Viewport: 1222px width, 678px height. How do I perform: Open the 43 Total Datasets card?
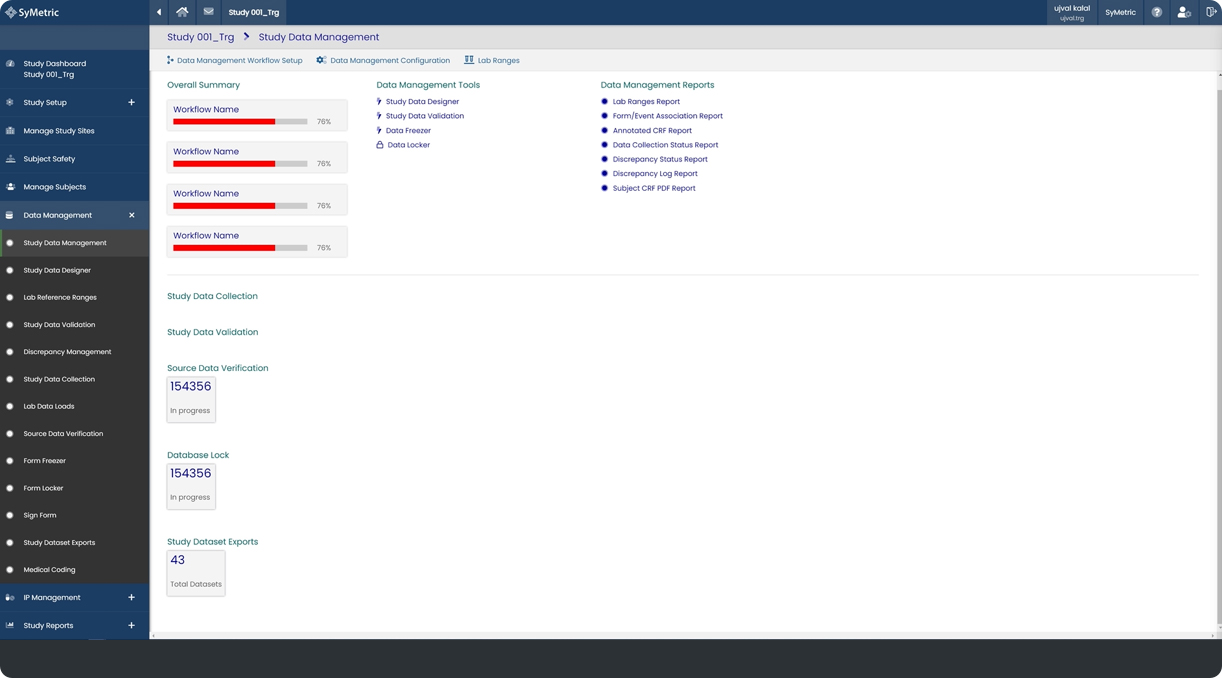[x=196, y=573]
